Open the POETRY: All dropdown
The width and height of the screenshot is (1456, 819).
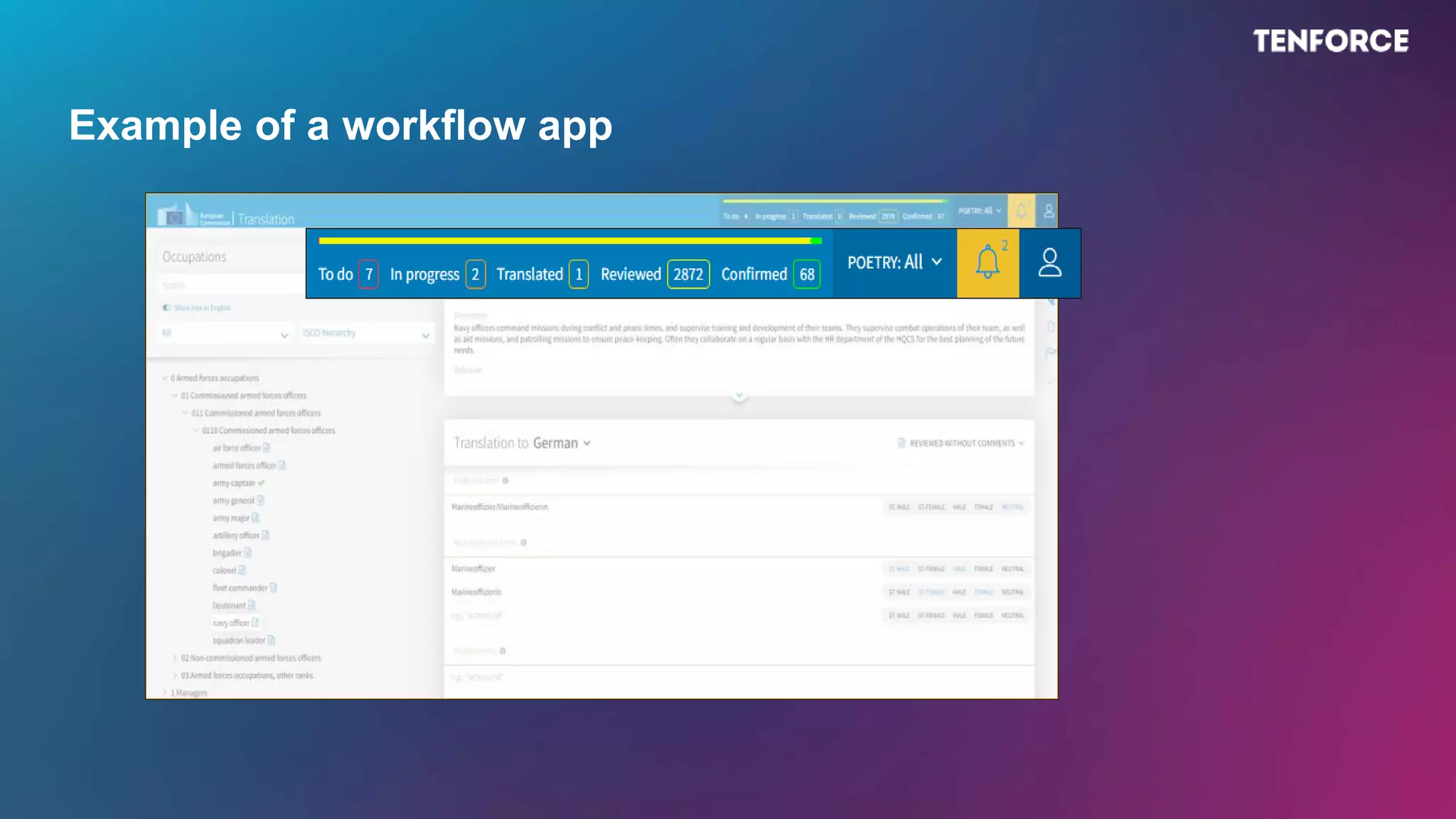tap(894, 262)
